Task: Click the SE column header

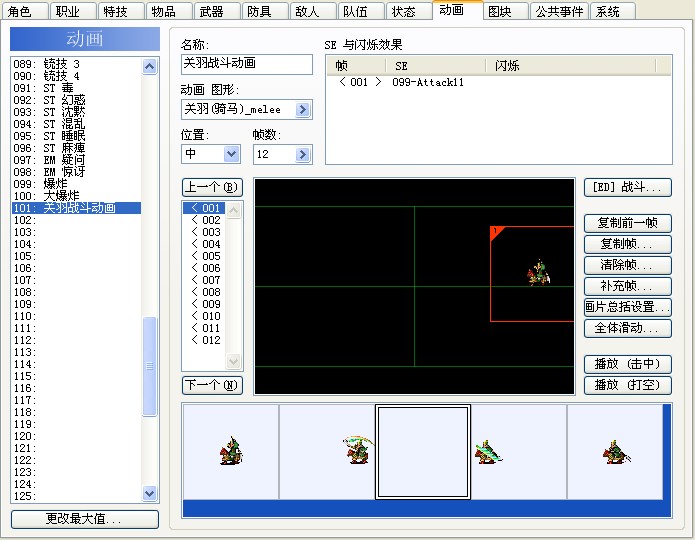Action: [436, 66]
